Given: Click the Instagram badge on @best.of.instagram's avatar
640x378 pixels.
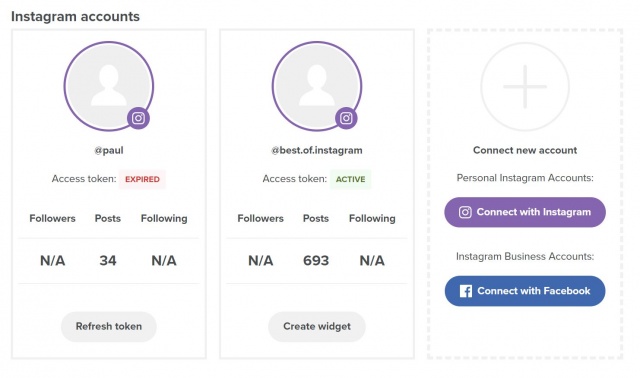Looking at the screenshot, I should pyautogui.click(x=346, y=118).
